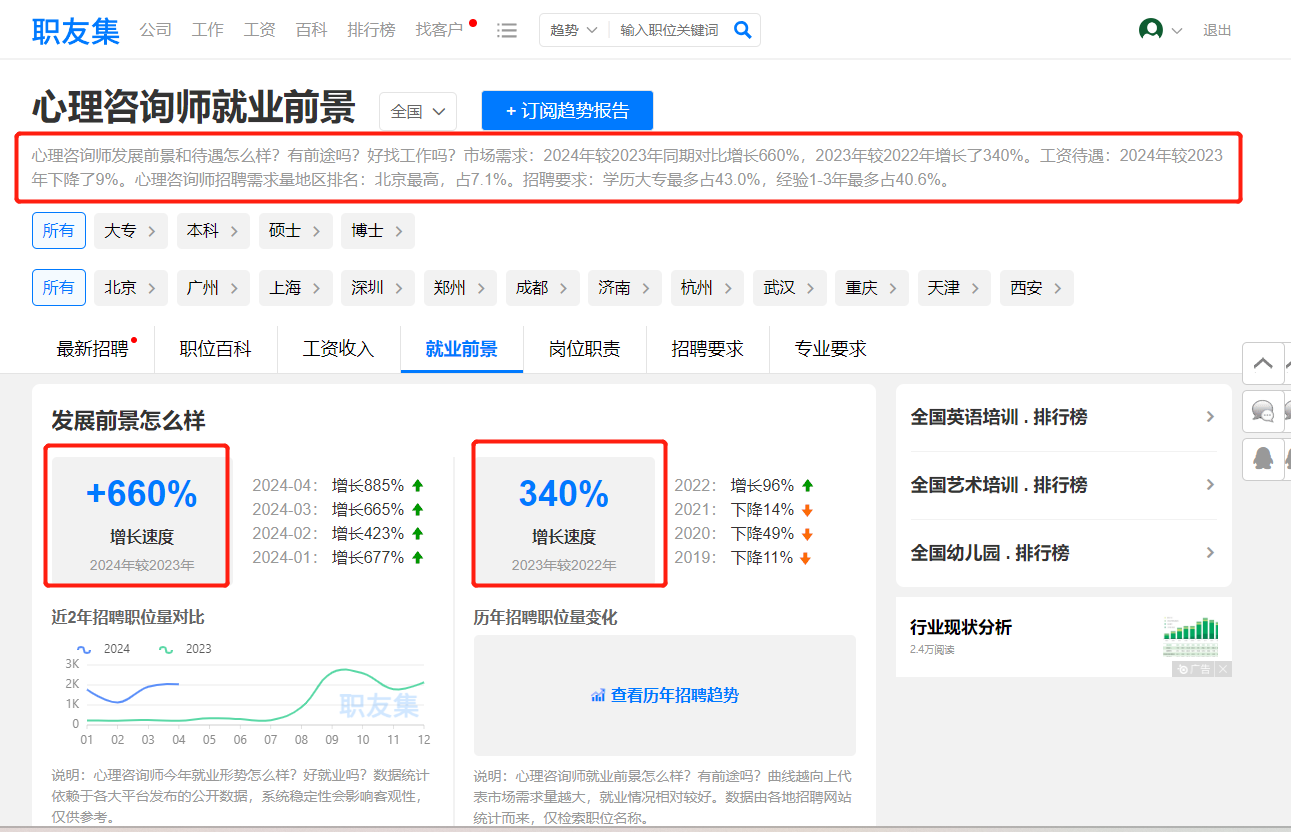The image size is (1291, 832).
Task: Open the 招聘要求 tab
Action: point(708,349)
